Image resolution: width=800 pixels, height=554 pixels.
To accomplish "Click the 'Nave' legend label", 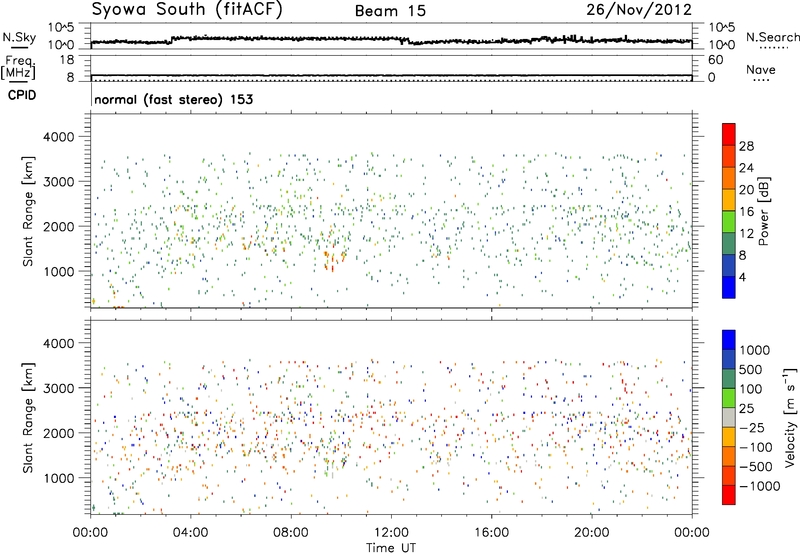I will pos(760,69).
